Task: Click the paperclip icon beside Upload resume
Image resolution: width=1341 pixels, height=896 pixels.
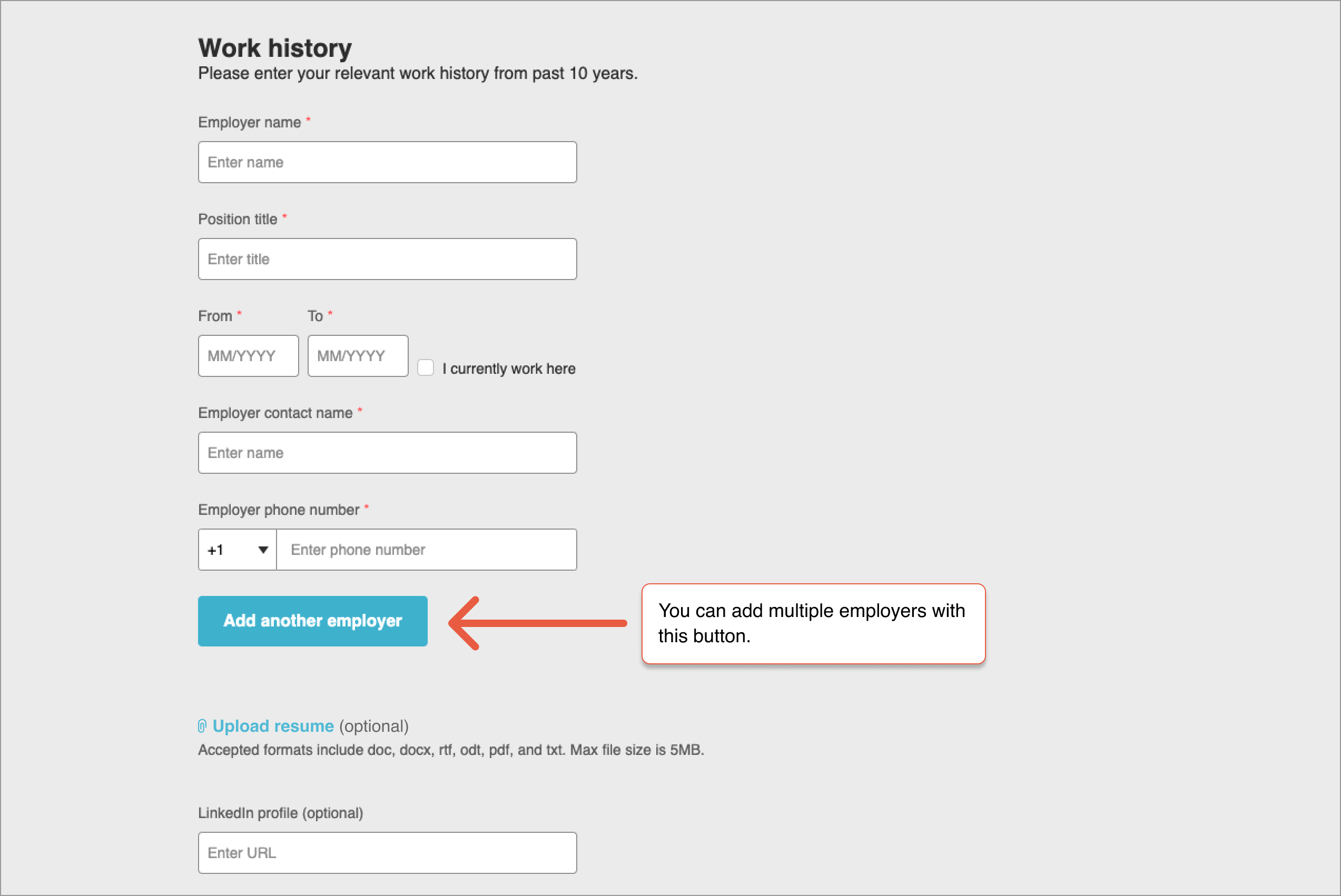Action: (203, 726)
